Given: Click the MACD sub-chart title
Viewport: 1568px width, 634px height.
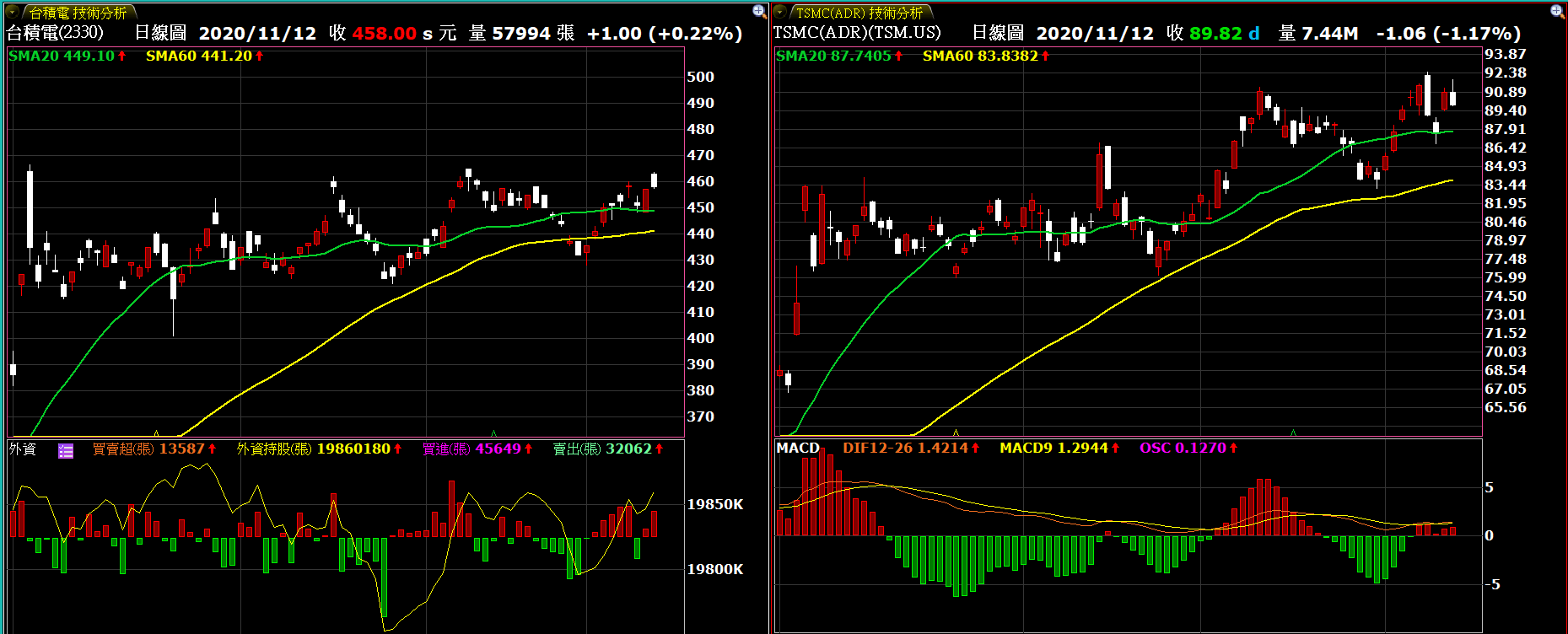Looking at the screenshot, I should click(798, 448).
